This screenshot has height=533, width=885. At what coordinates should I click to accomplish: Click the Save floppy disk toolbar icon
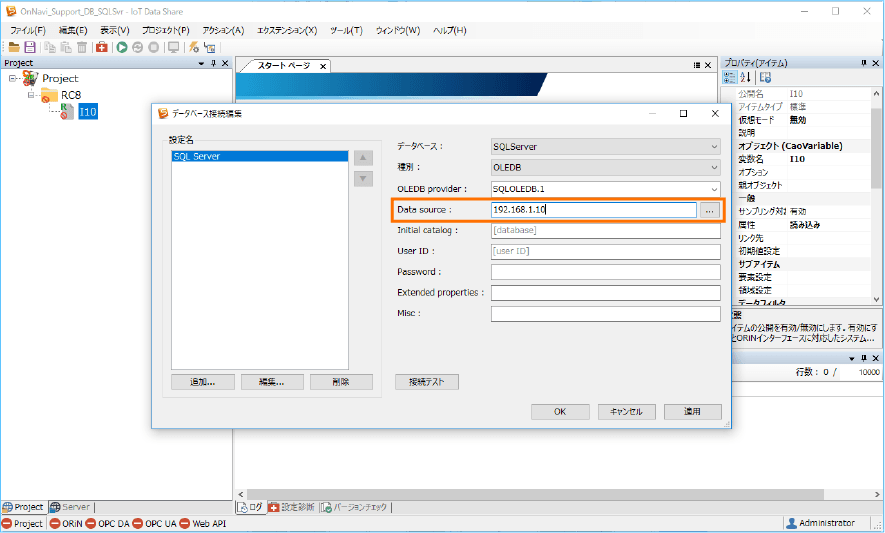30,47
